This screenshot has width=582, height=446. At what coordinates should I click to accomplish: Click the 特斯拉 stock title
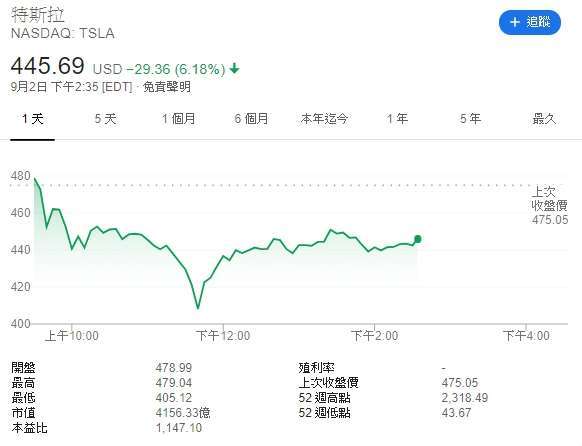pyautogui.click(x=37, y=15)
